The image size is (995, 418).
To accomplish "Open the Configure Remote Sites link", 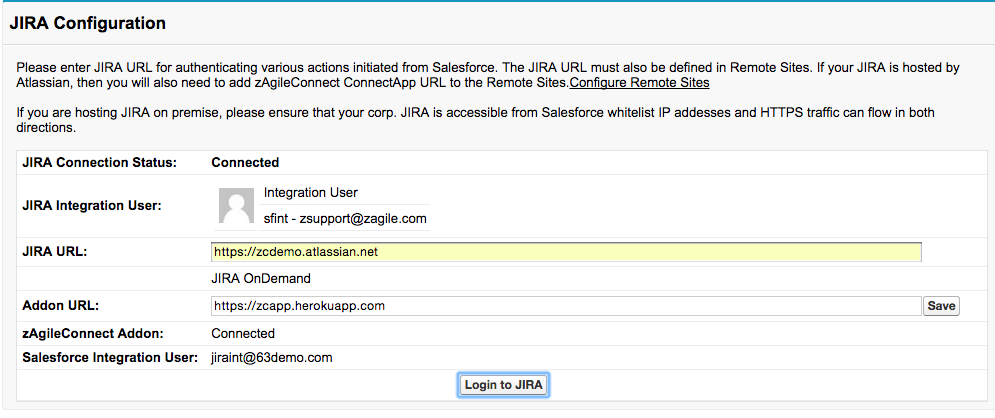I will (639, 83).
